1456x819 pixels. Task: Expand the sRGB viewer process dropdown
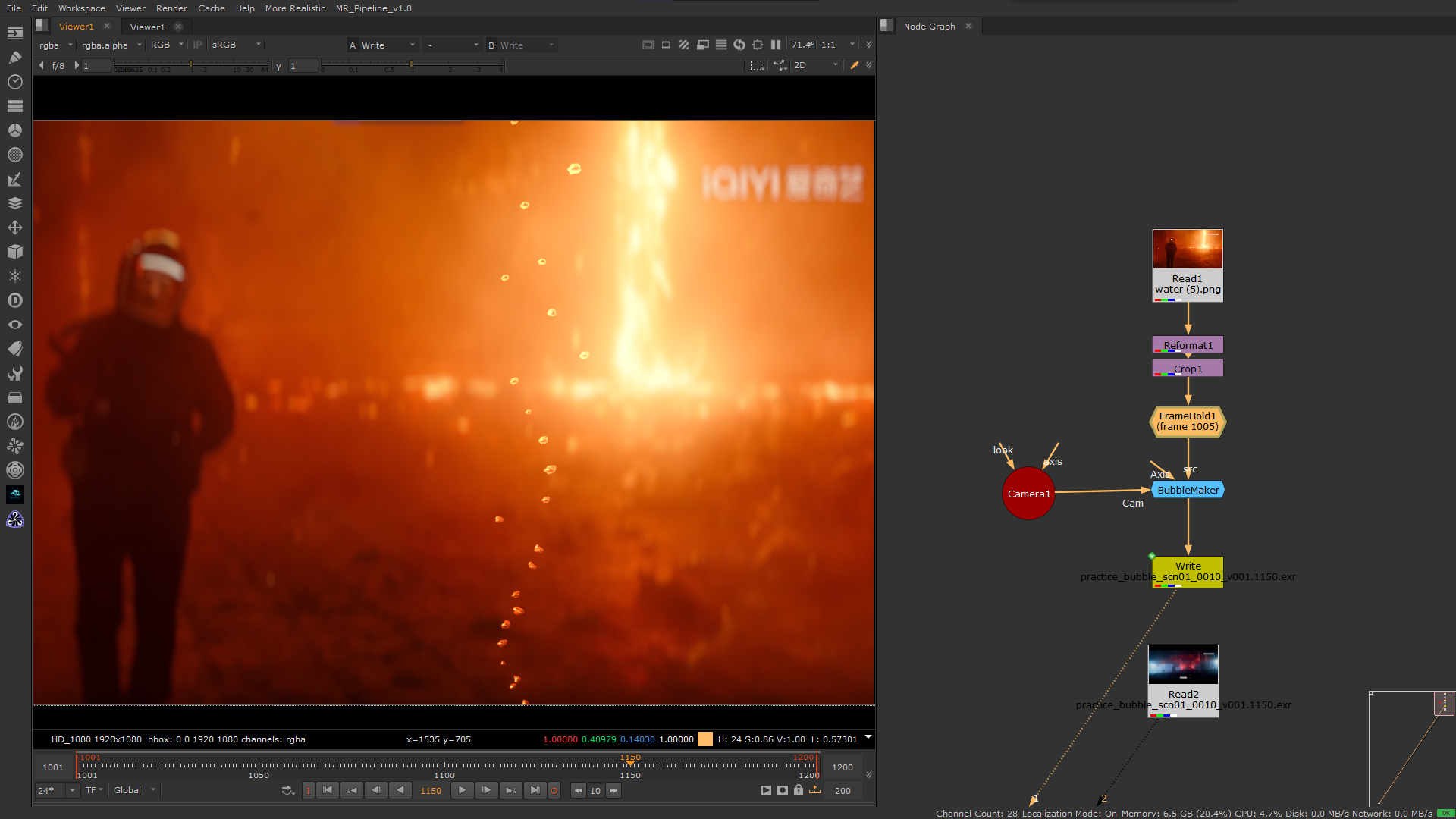(237, 45)
